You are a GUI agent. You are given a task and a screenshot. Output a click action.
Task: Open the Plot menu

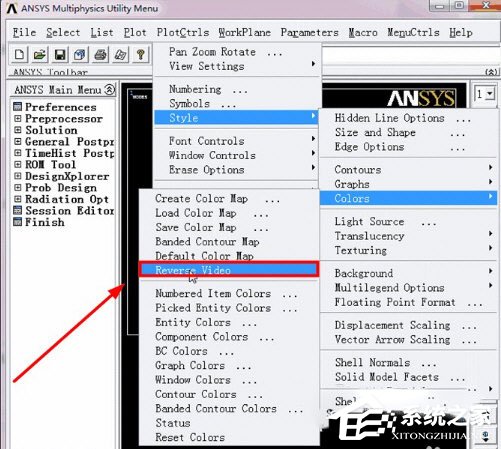pyautogui.click(x=135, y=33)
